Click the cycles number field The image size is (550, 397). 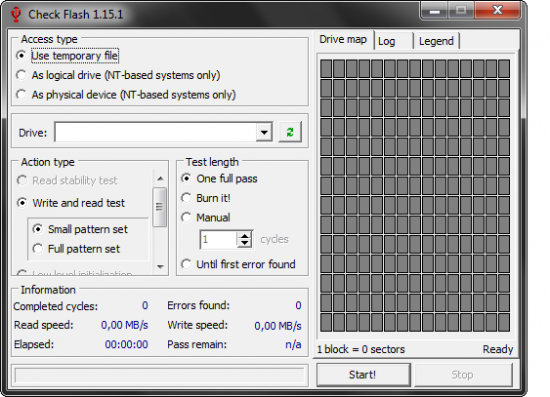click(x=219, y=240)
